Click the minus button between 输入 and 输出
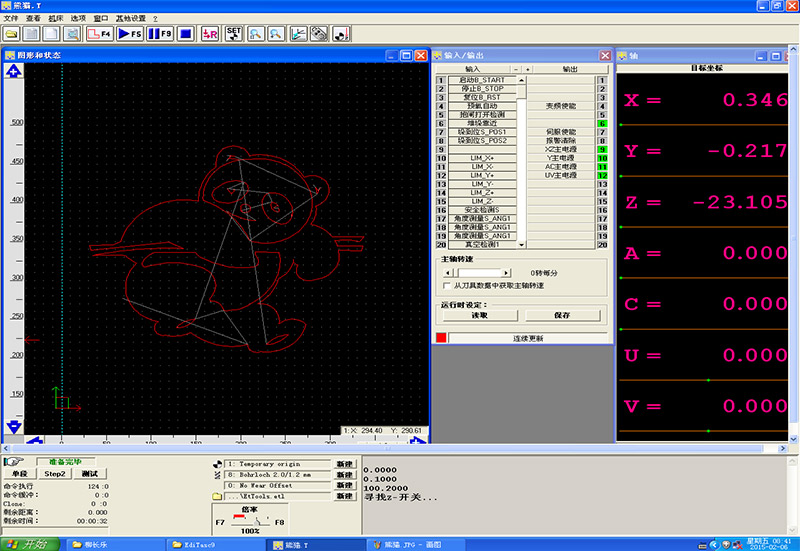 516,69
